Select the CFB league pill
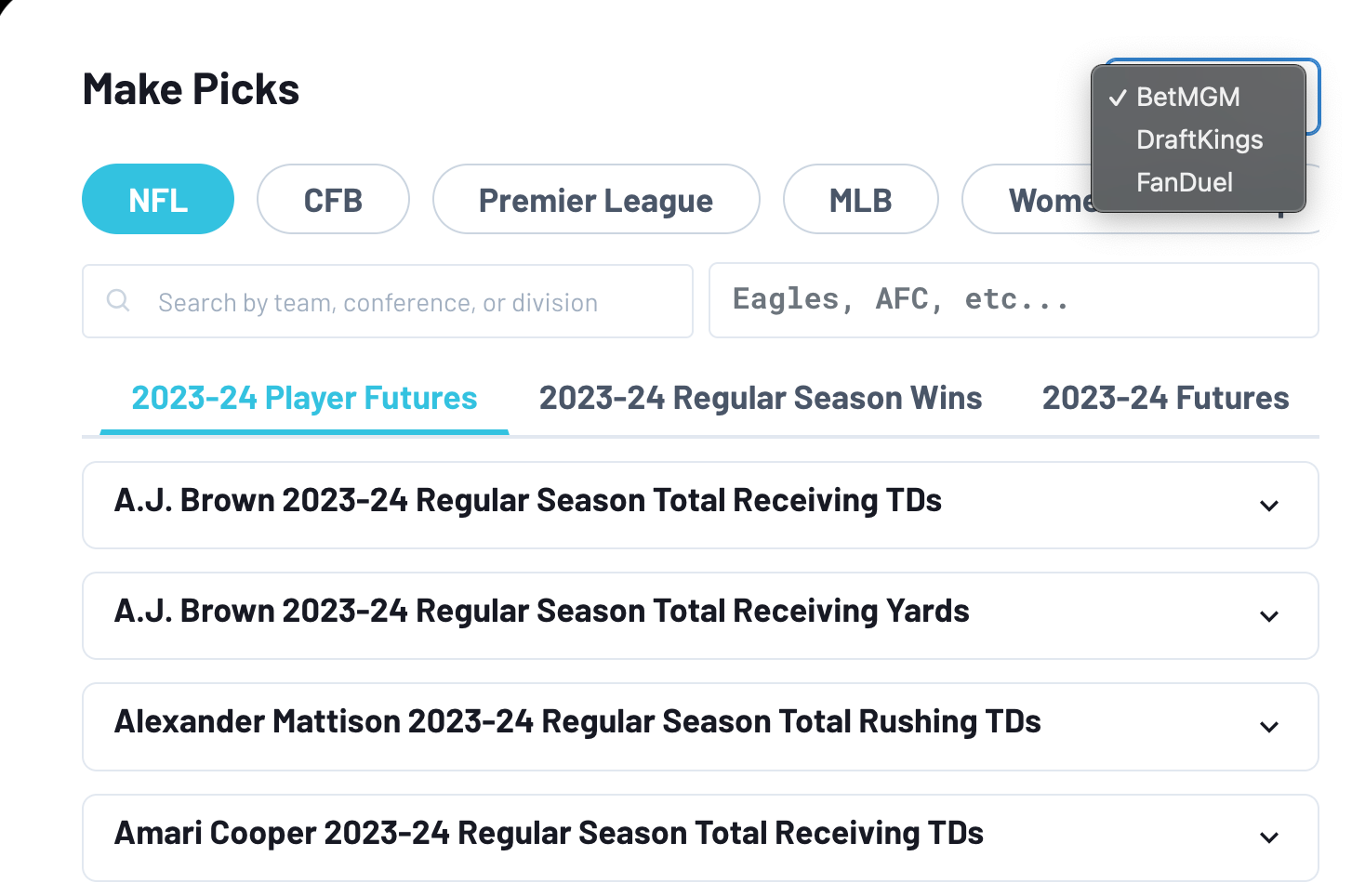1365x896 pixels. pos(333,200)
